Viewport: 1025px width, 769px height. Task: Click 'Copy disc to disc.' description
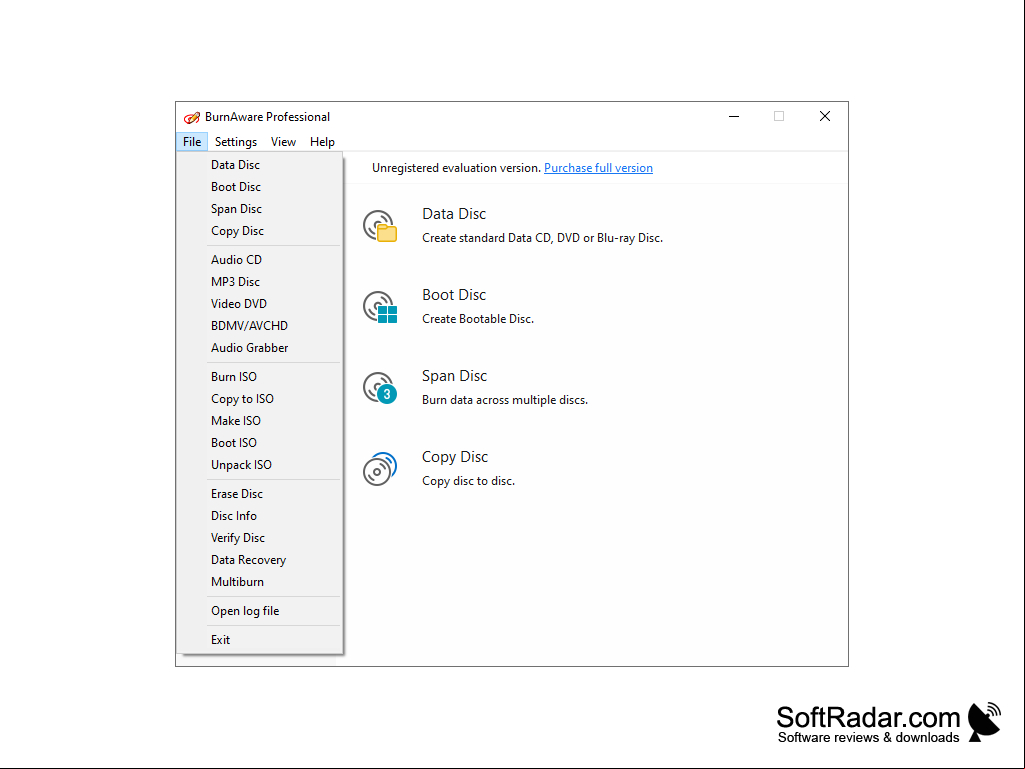(x=468, y=481)
